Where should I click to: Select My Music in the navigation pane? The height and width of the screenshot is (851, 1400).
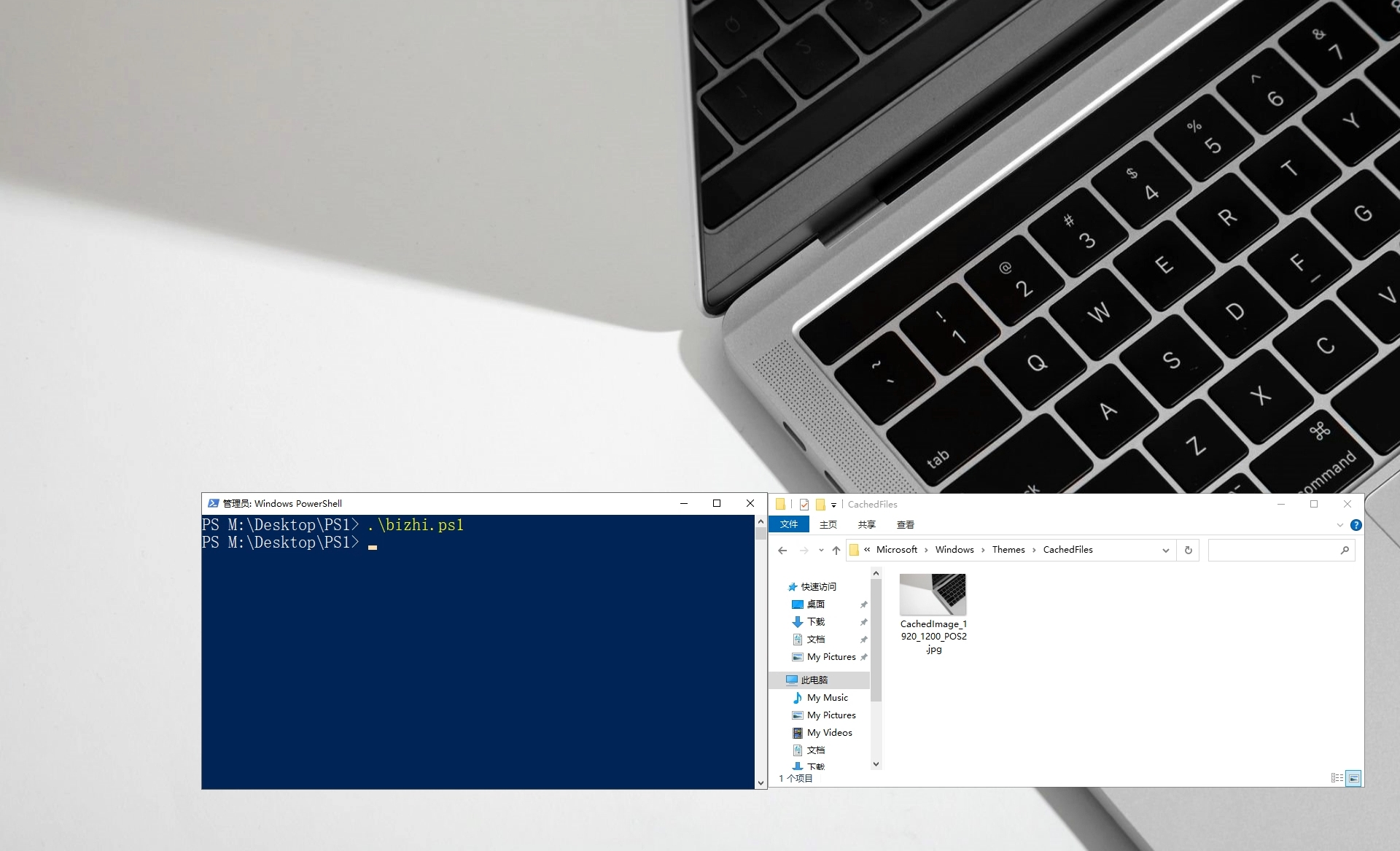coord(827,698)
